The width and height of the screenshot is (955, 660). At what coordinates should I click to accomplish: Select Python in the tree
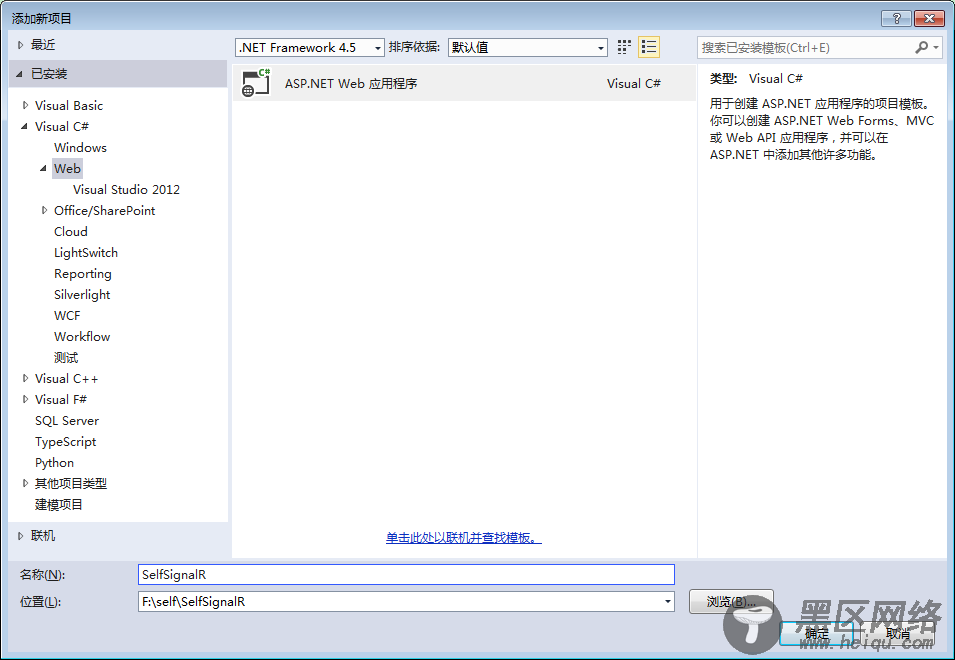pos(54,463)
